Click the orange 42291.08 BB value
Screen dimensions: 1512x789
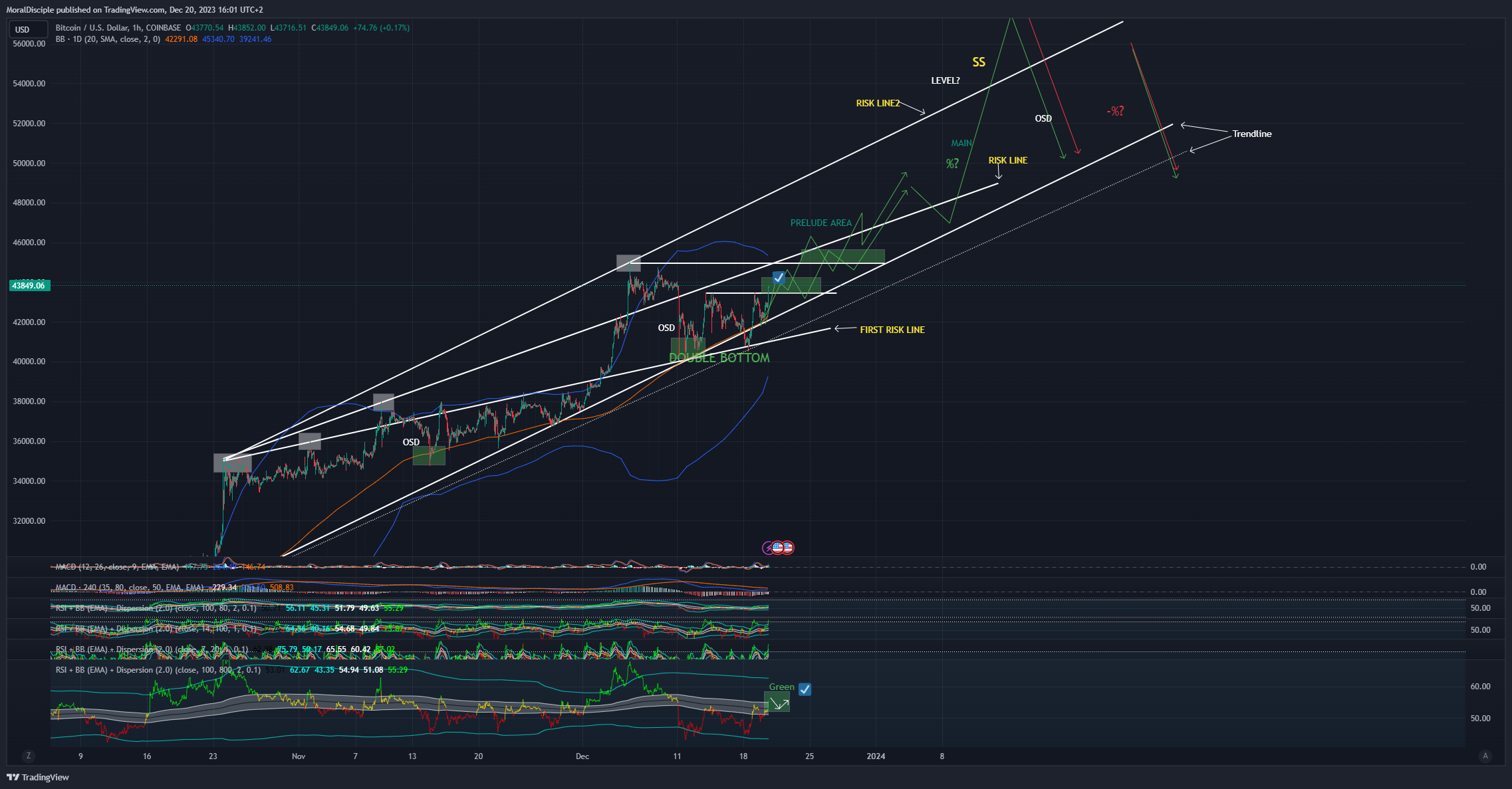pyautogui.click(x=182, y=39)
